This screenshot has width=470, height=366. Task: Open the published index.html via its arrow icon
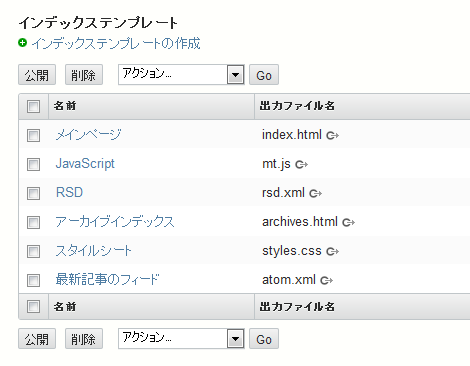pyautogui.click(x=332, y=136)
